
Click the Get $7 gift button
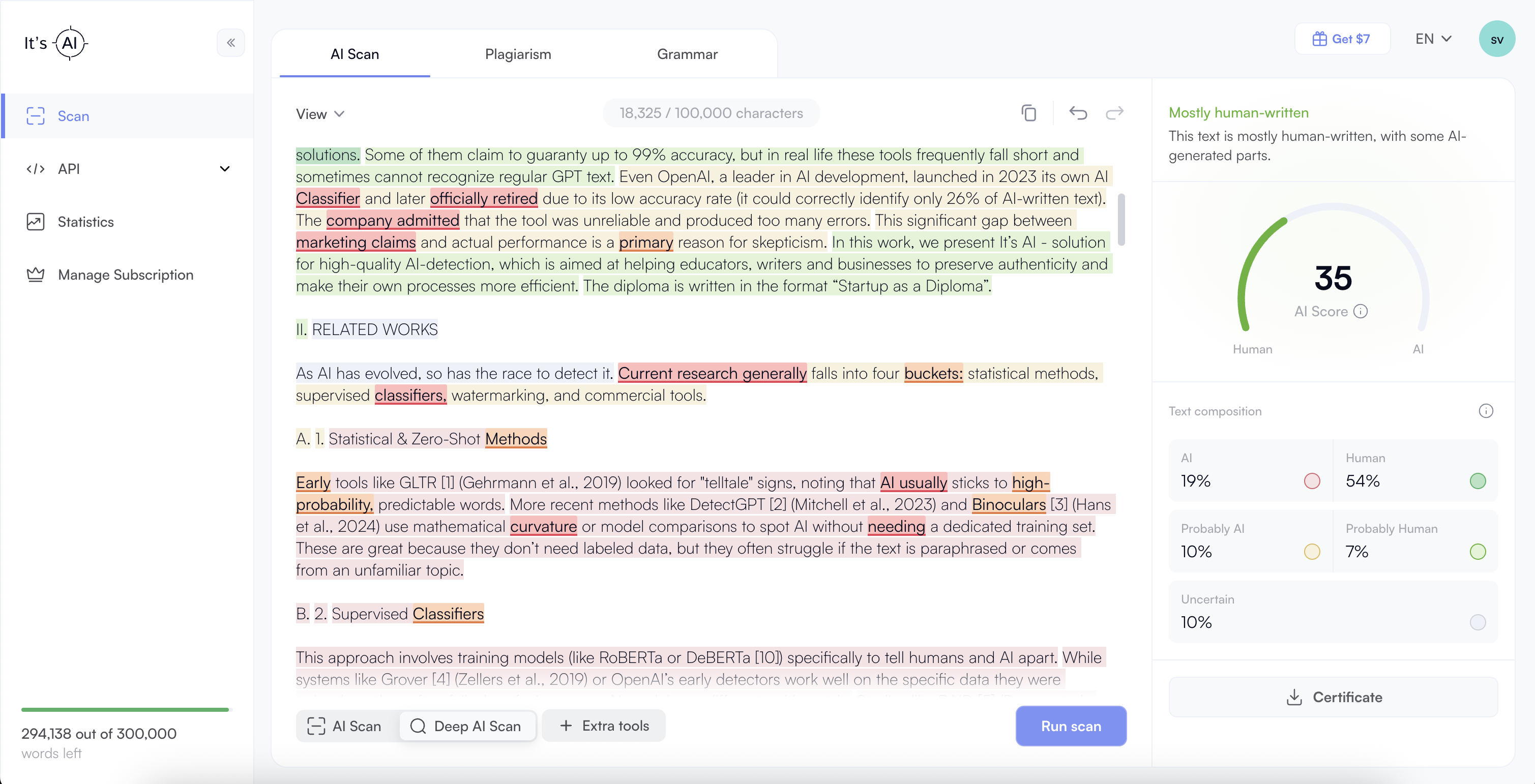coord(1342,39)
